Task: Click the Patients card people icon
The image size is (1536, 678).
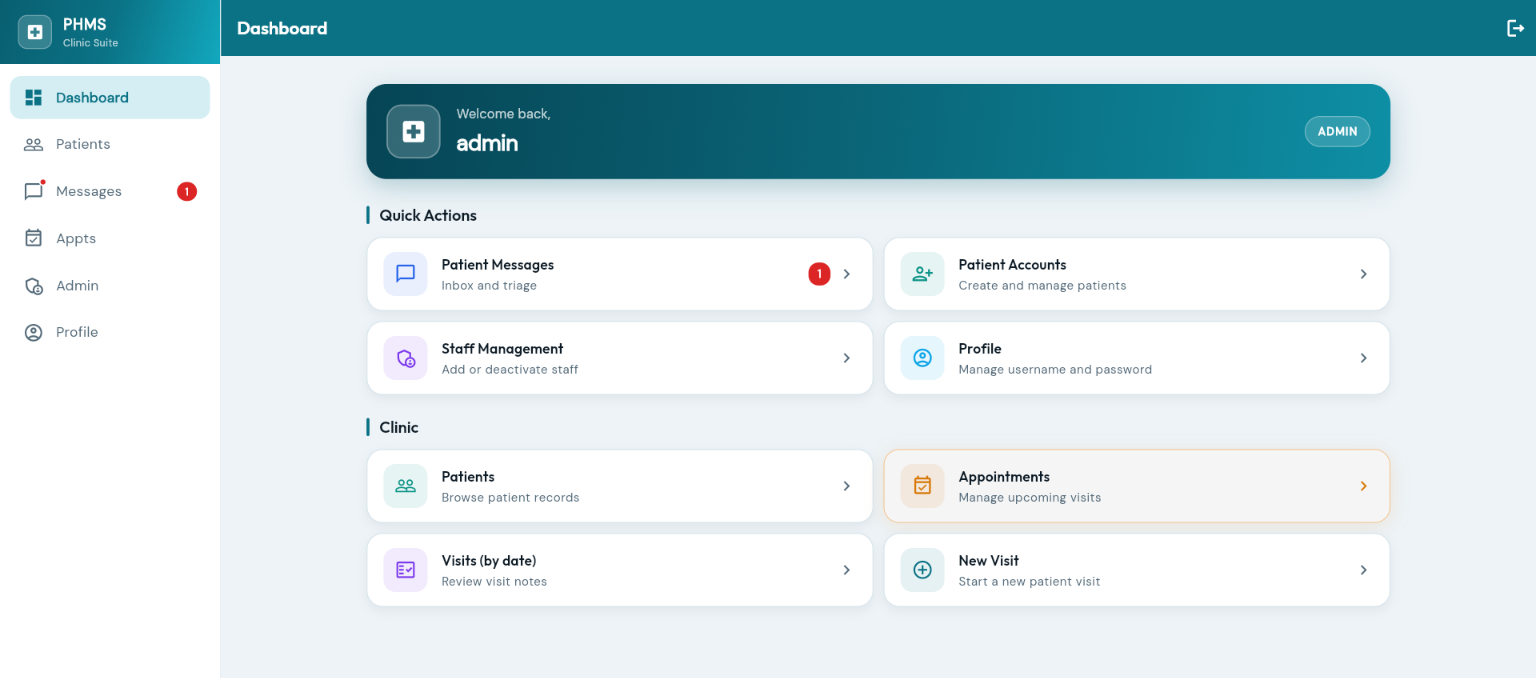Action: coord(405,486)
